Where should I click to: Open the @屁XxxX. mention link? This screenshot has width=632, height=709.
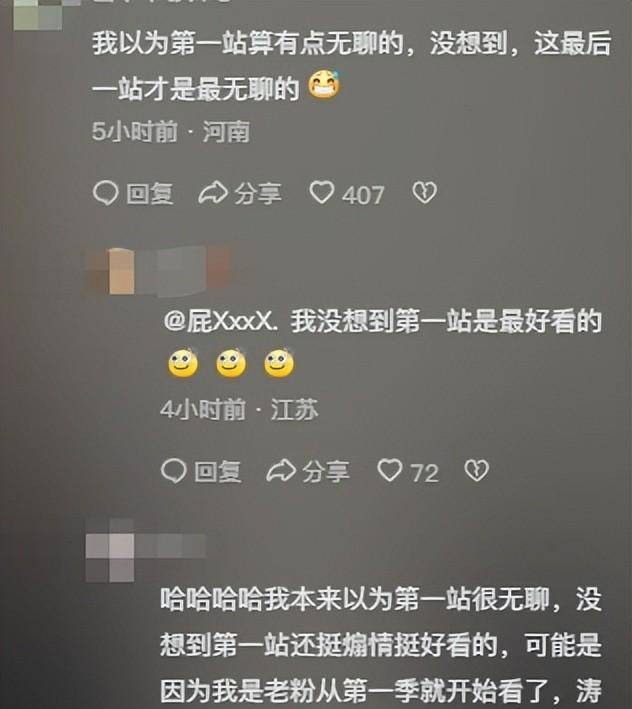tap(221, 322)
